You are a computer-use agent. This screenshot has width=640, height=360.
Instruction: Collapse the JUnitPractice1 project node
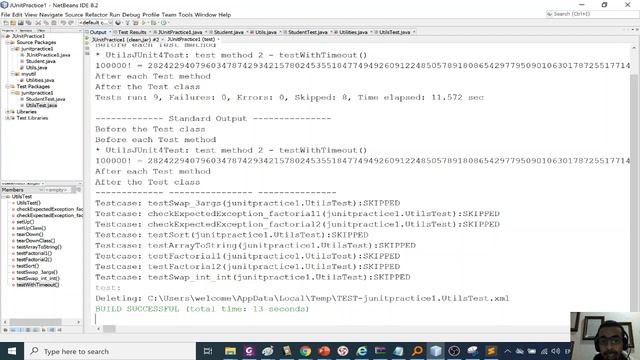pos(3,36)
